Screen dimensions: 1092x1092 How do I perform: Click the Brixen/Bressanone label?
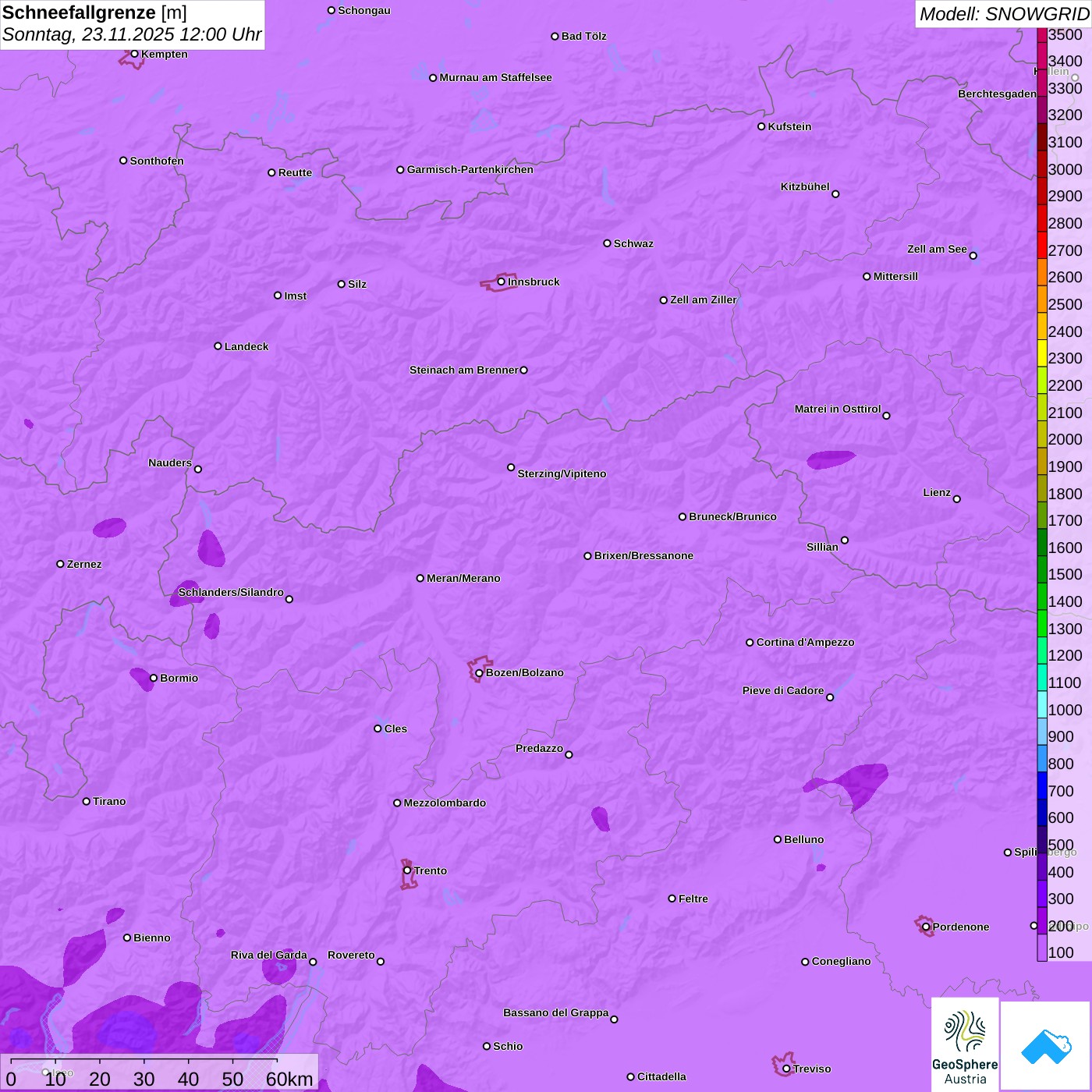[643, 555]
